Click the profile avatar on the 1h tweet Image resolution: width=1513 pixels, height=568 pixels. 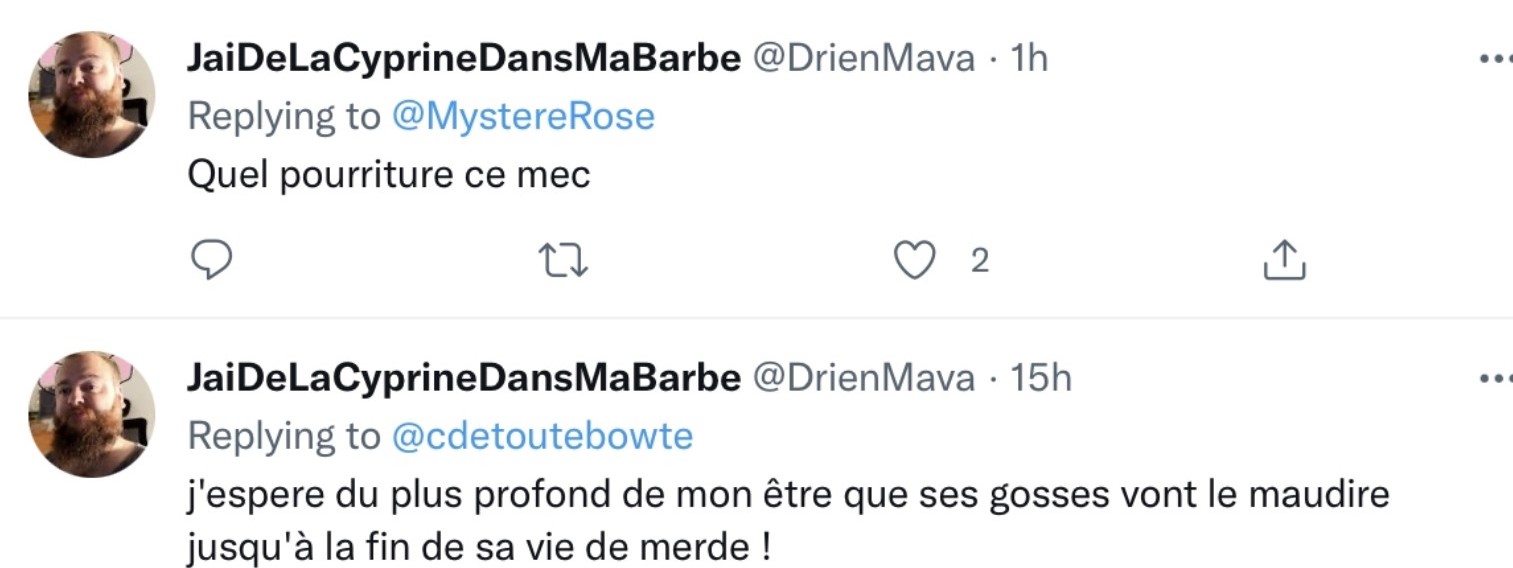tap(91, 95)
